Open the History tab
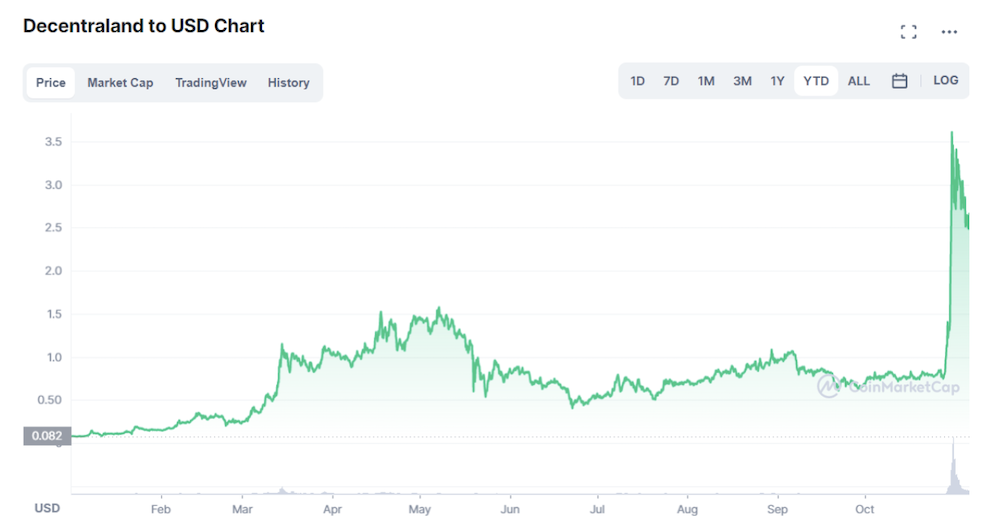This screenshot has height=532, width=1000. tap(288, 83)
